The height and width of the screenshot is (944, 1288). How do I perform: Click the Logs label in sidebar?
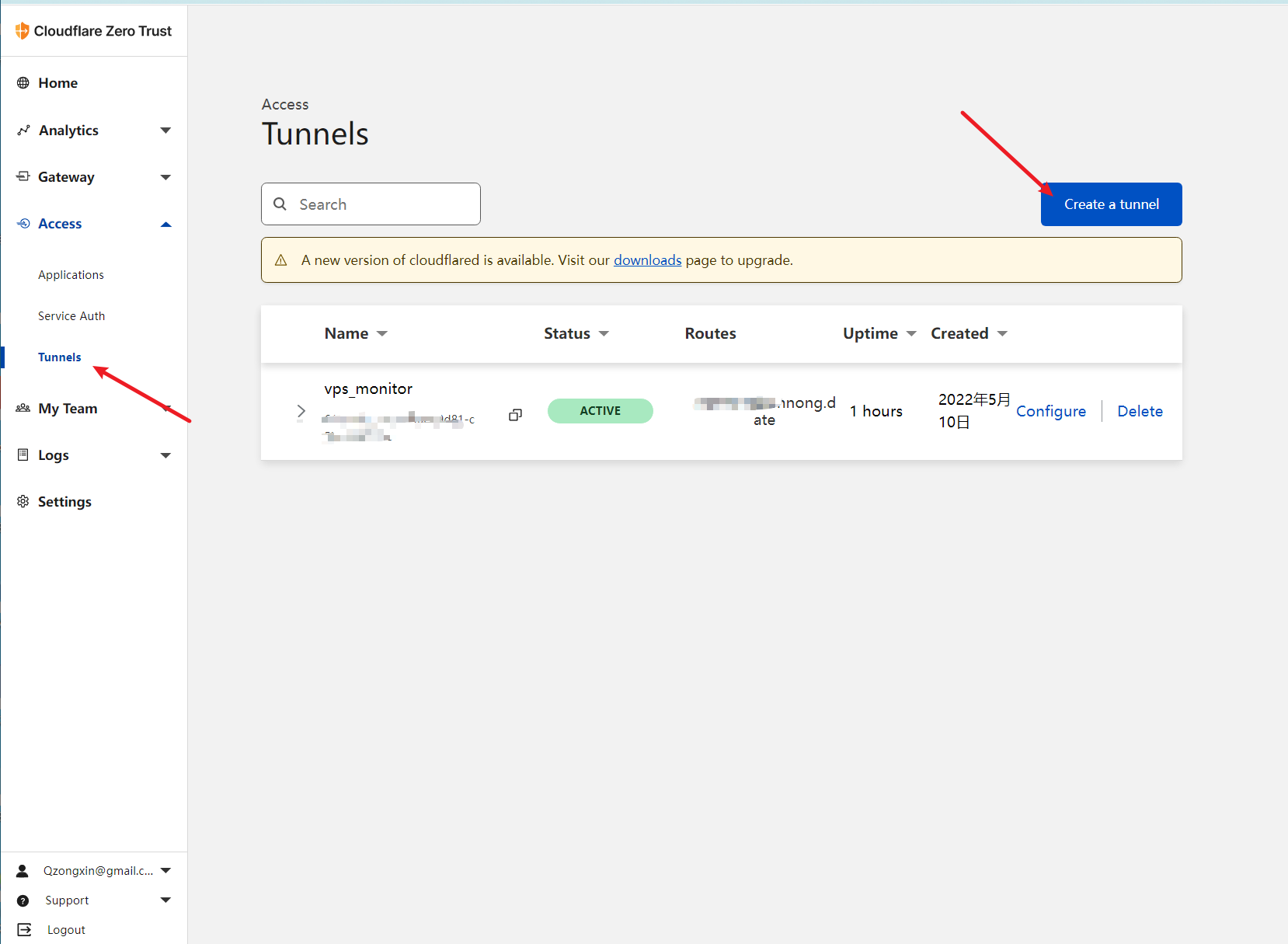coord(54,455)
